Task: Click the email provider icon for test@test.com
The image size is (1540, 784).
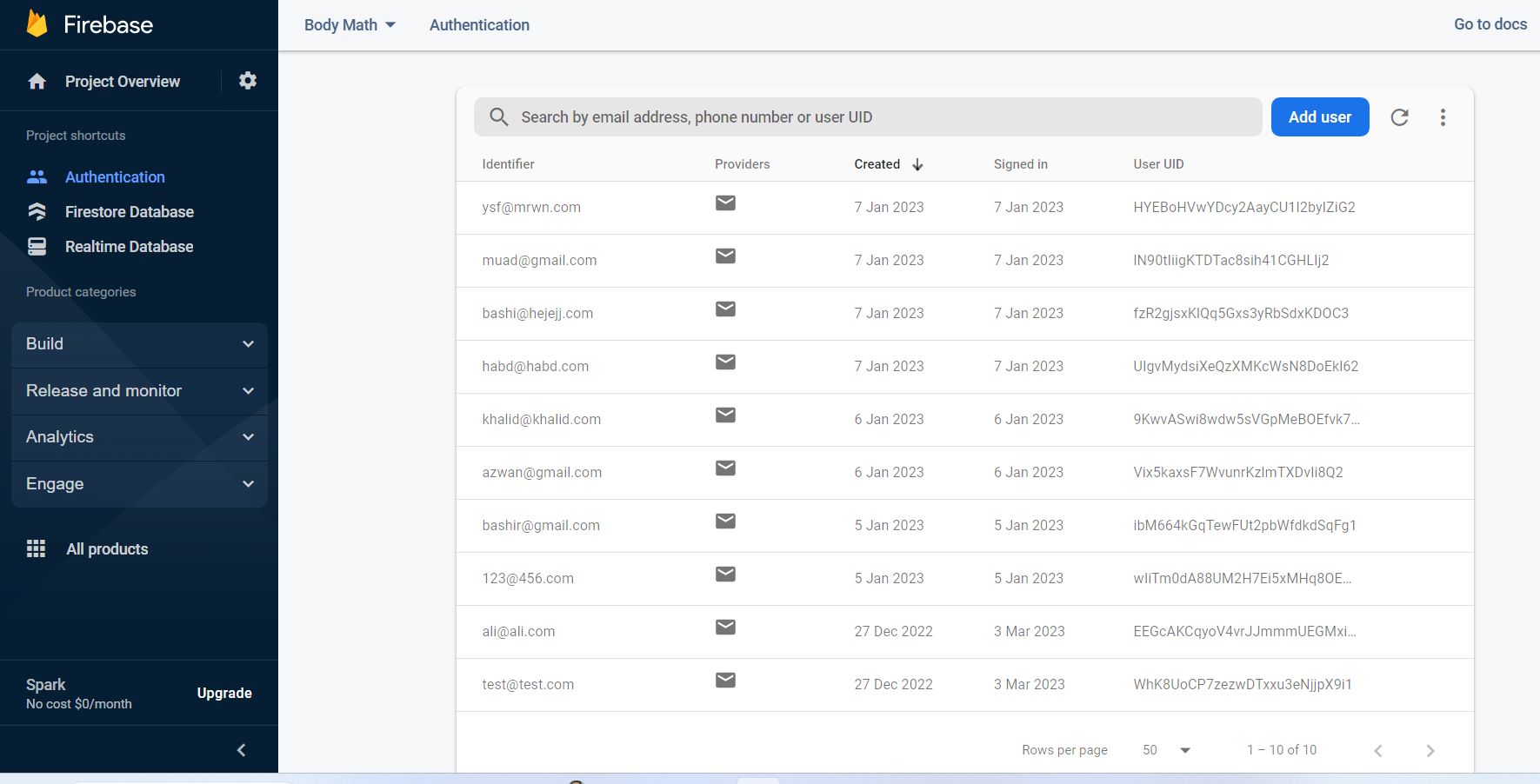Action: click(725, 680)
